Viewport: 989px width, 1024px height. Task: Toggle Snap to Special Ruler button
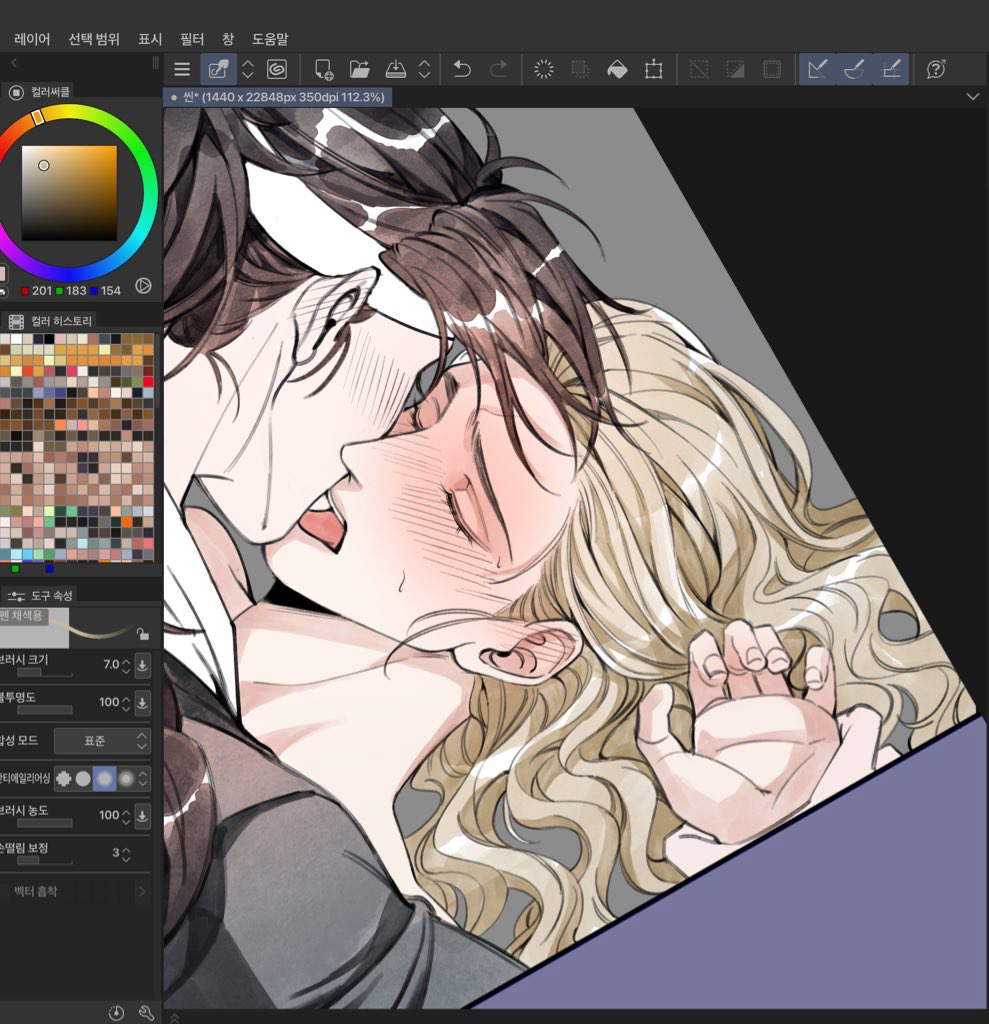tap(853, 69)
